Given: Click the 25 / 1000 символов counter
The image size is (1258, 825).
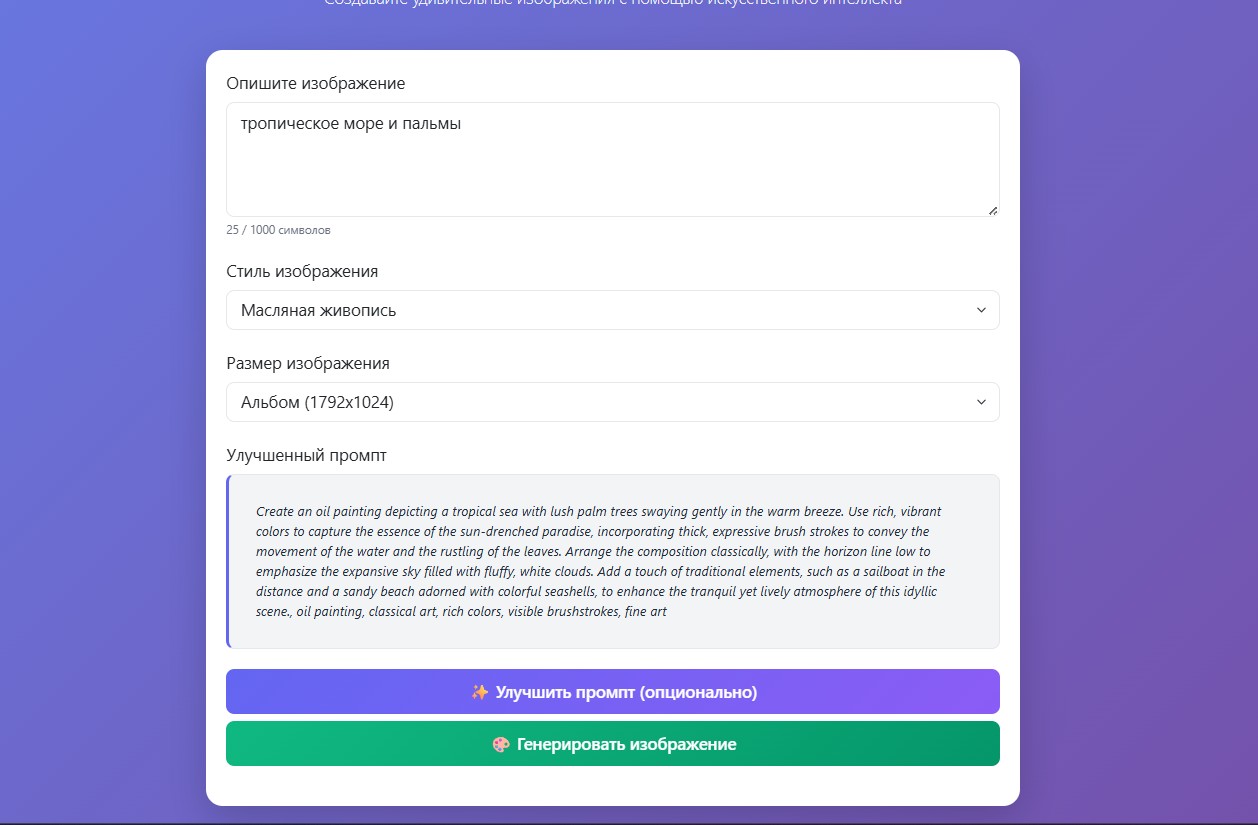Looking at the screenshot, I should (x=278, y=230).
